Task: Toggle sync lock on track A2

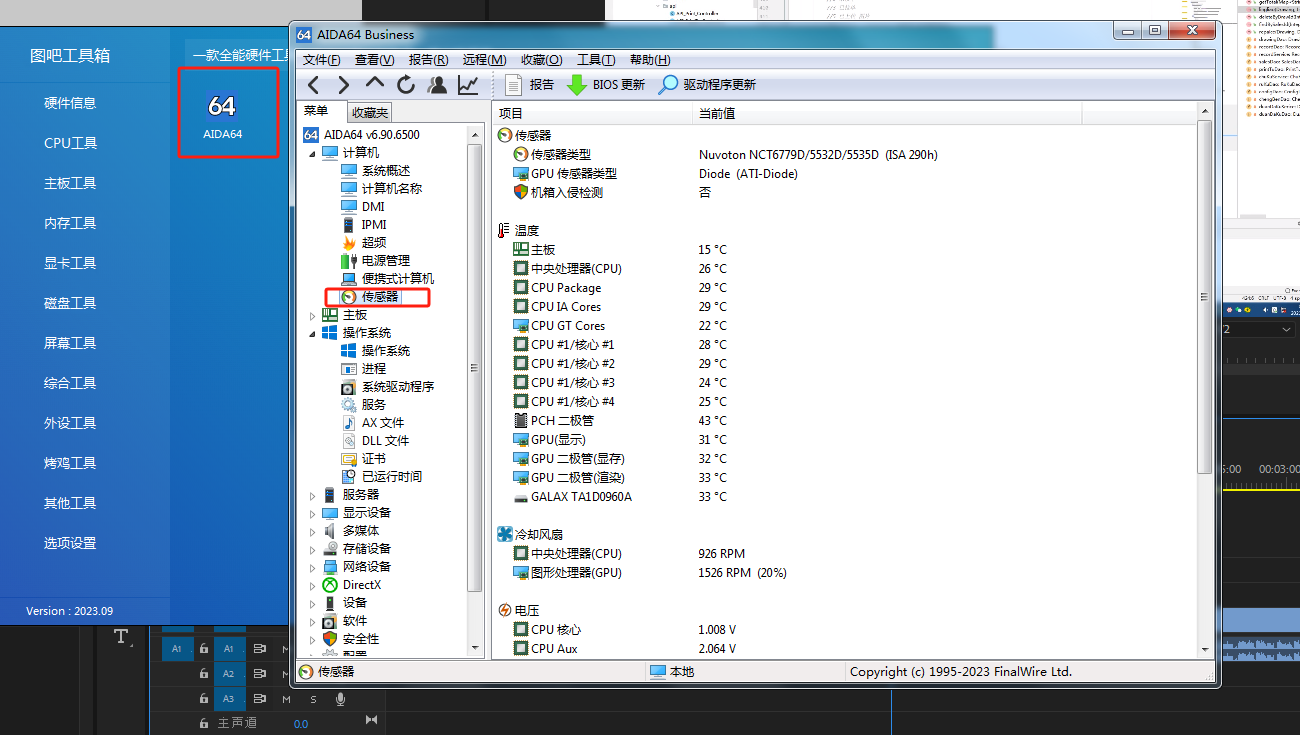Action: pyautogui.click(x=259, y=674)
